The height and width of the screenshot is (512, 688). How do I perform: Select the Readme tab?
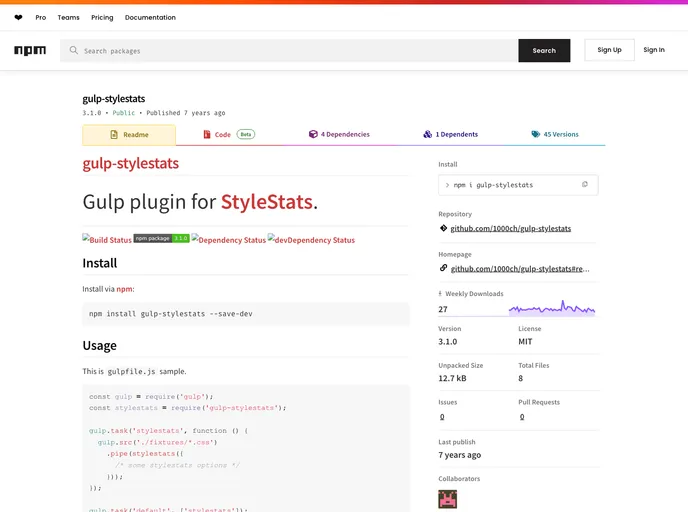129,135
